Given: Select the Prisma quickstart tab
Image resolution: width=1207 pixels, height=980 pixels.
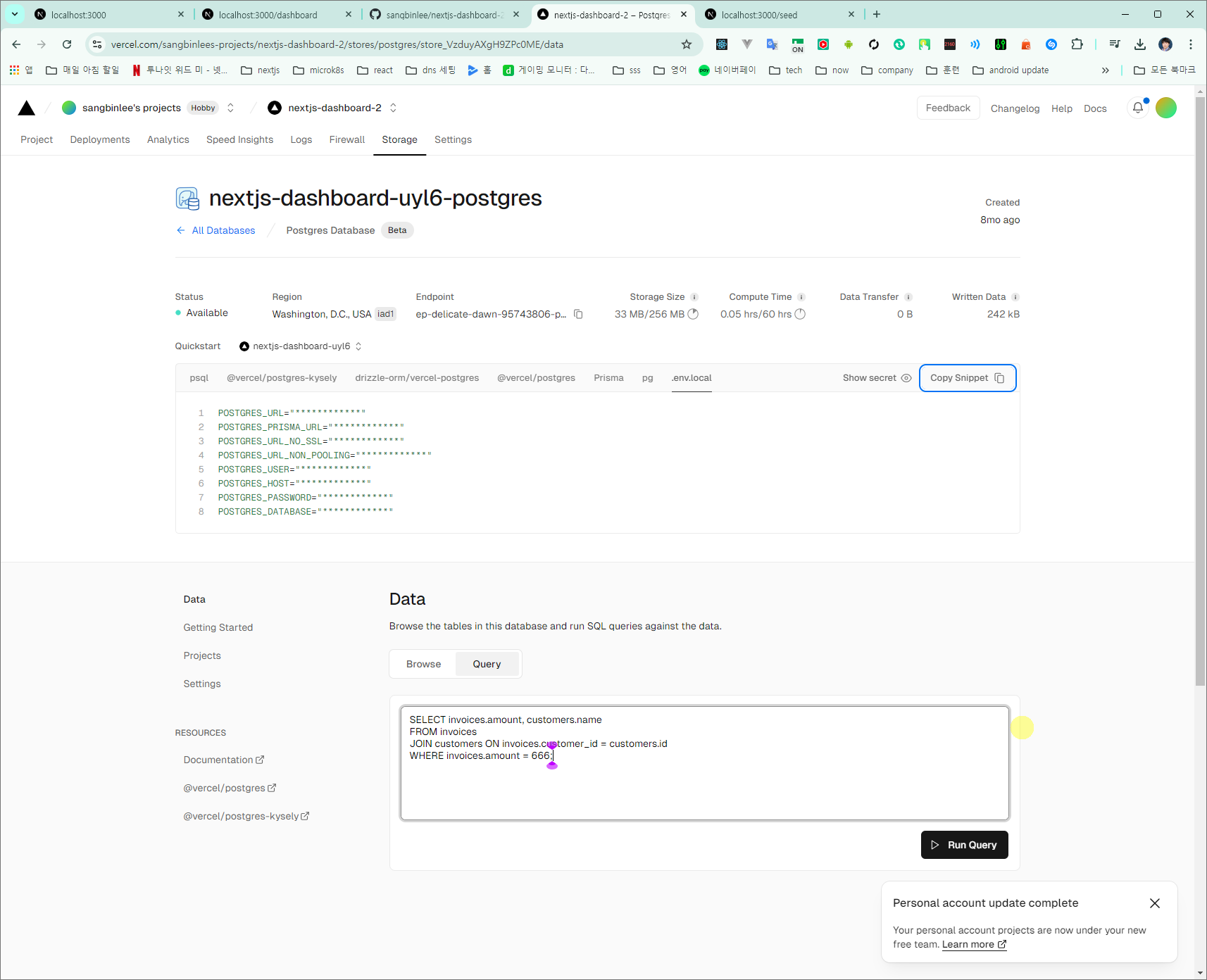Looking at the screenshot, I should (608, 378).
